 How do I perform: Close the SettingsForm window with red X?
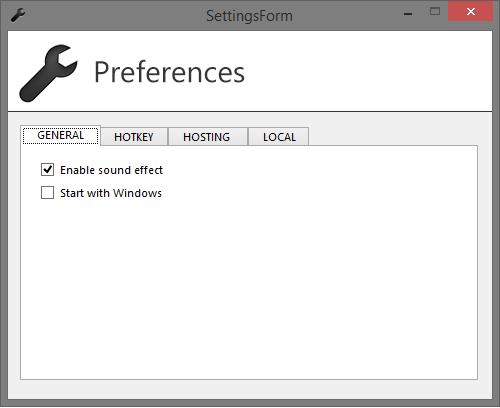[471, 12]
